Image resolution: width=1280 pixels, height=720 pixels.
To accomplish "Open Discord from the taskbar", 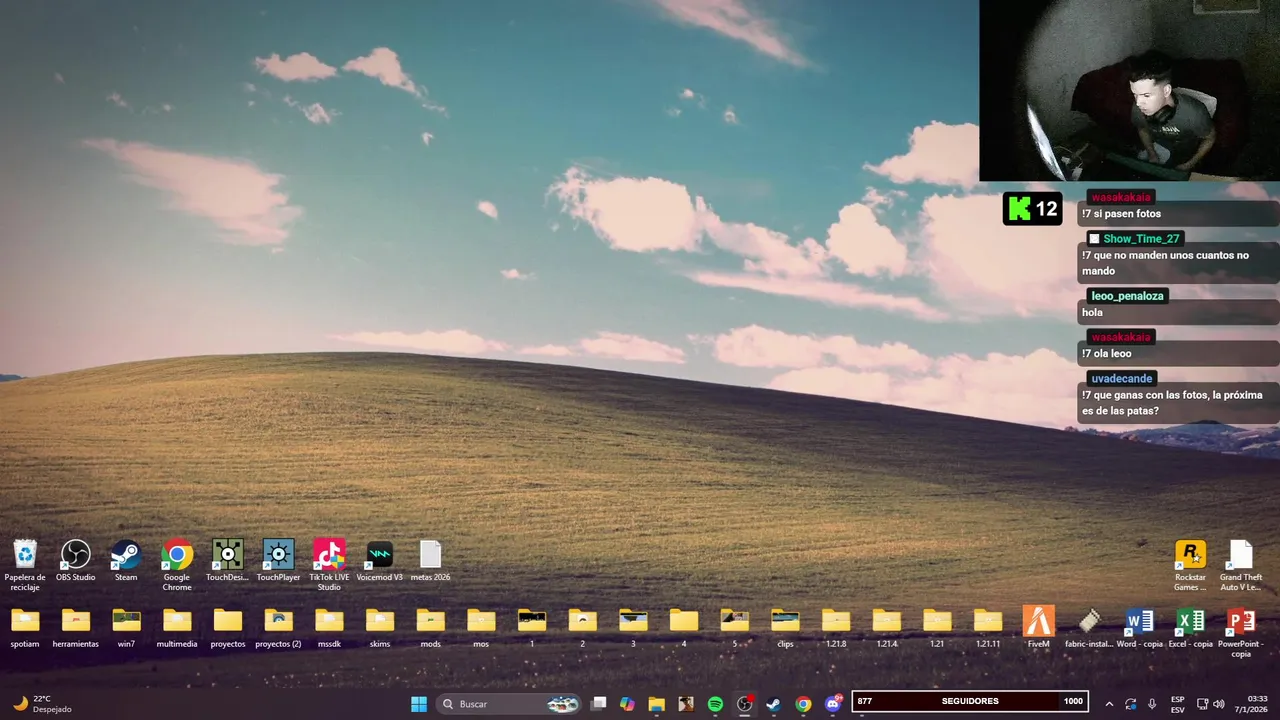I will click(x=833, y=704).
